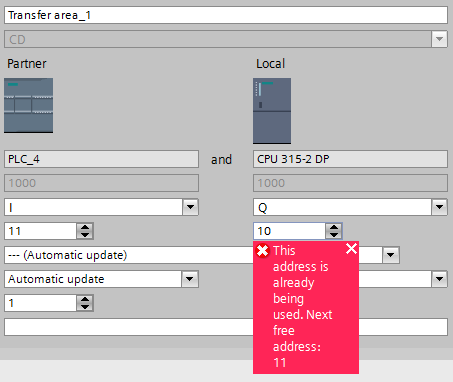Open the '--- (Automatic update)' dropdown arrow
The height and width of the screenshot is (382, 453).
pyautogui.click(x=391, y=255)
